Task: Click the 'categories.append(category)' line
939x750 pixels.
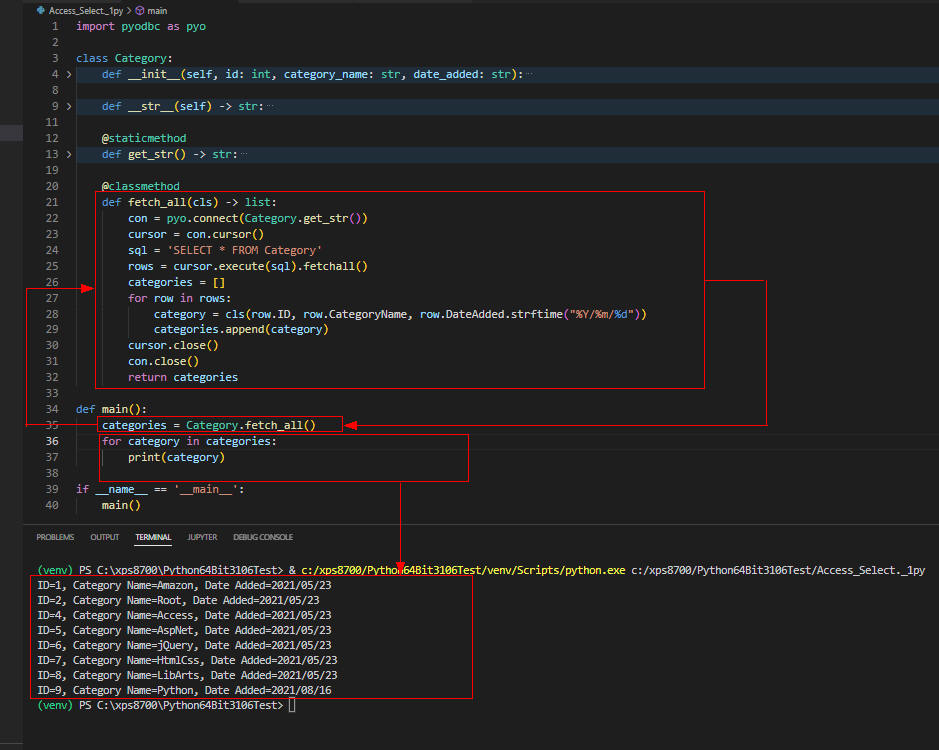Action: point(241,329)
